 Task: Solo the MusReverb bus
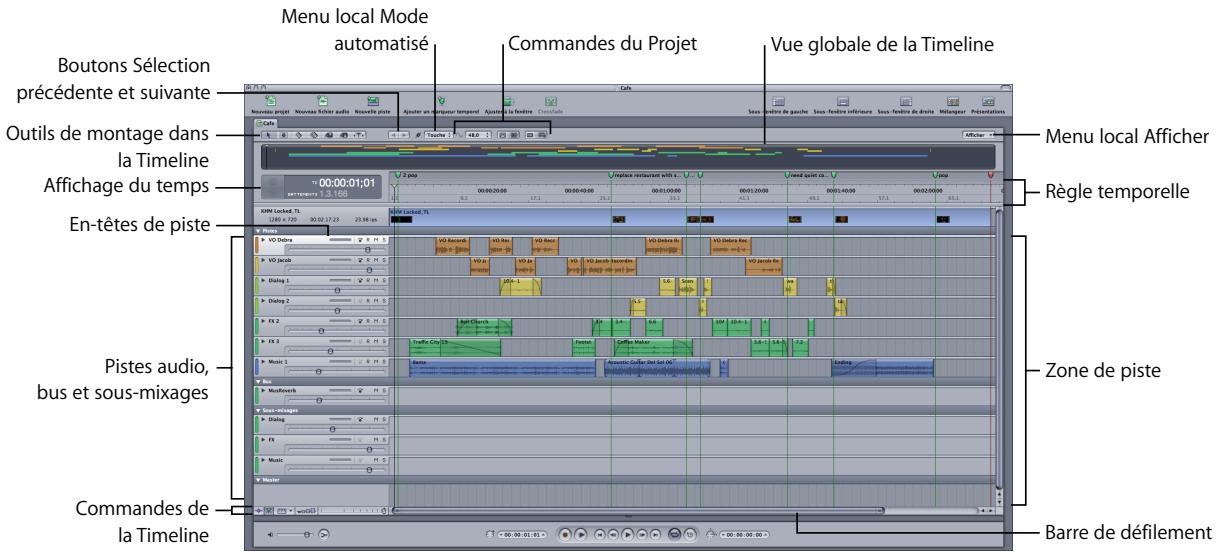point(384,391)
